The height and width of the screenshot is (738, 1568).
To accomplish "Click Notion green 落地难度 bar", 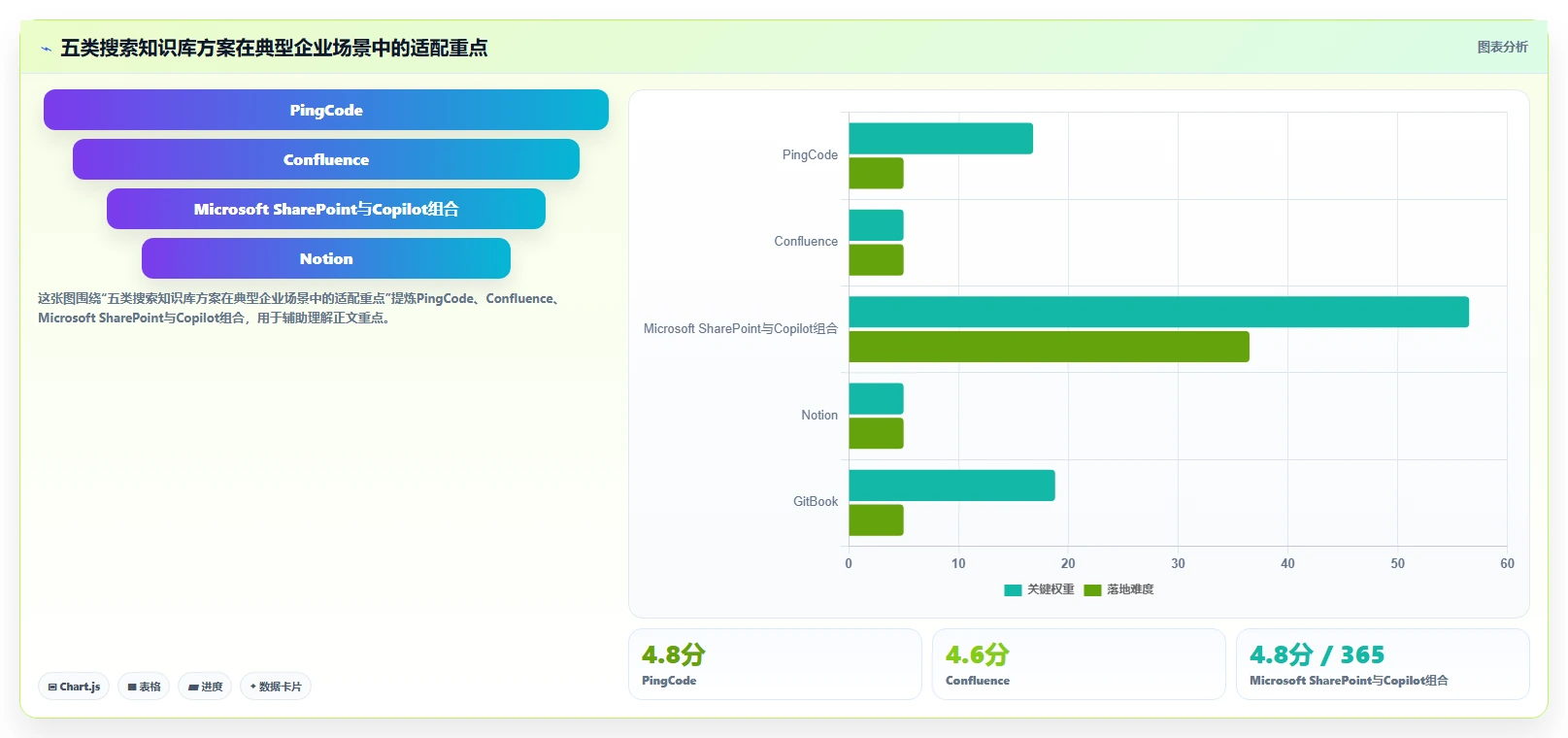I will click(877, 433).
